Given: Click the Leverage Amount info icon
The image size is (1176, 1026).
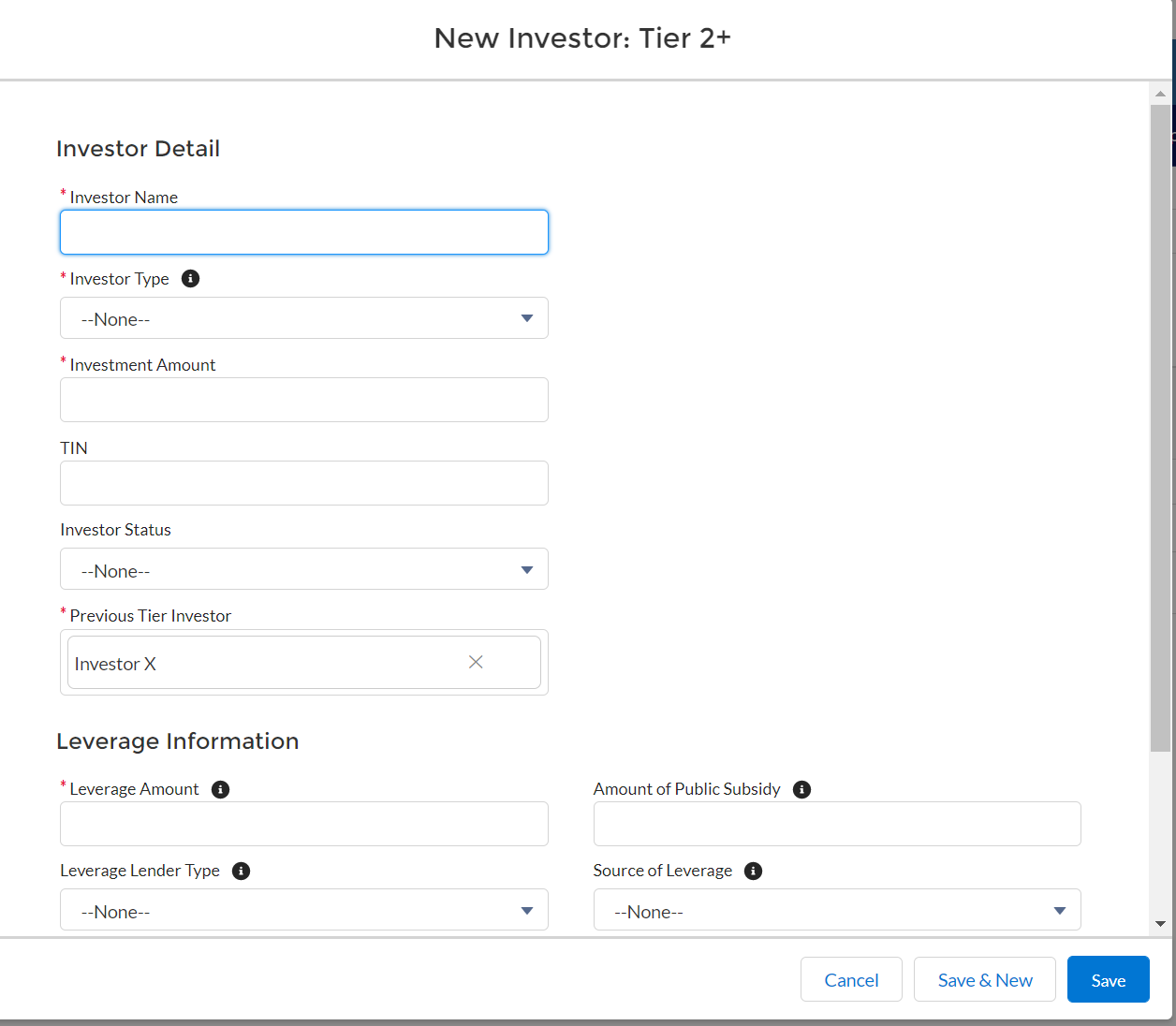Looking at the screenshot, I should 221,789.
